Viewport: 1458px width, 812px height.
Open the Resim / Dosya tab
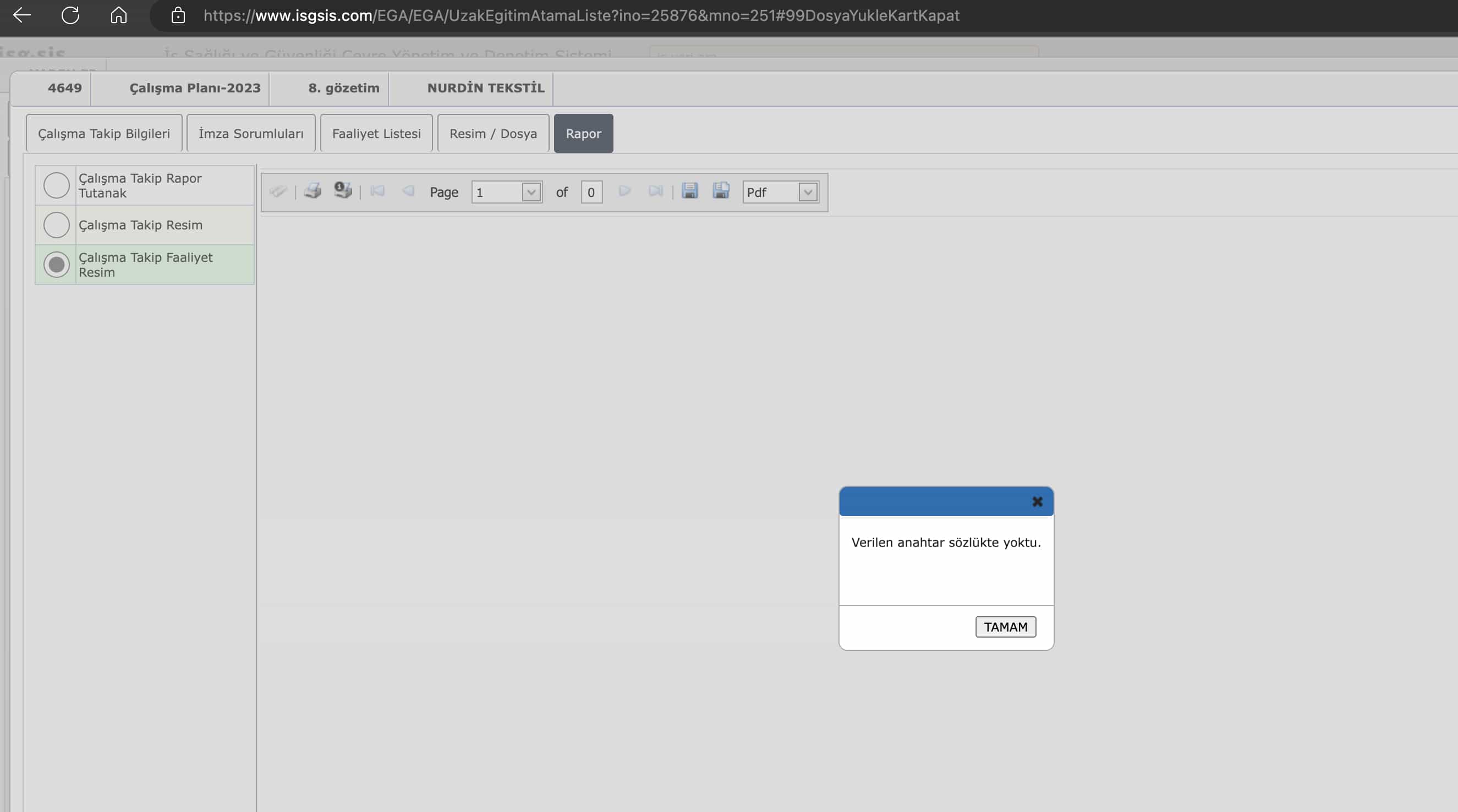493,134
